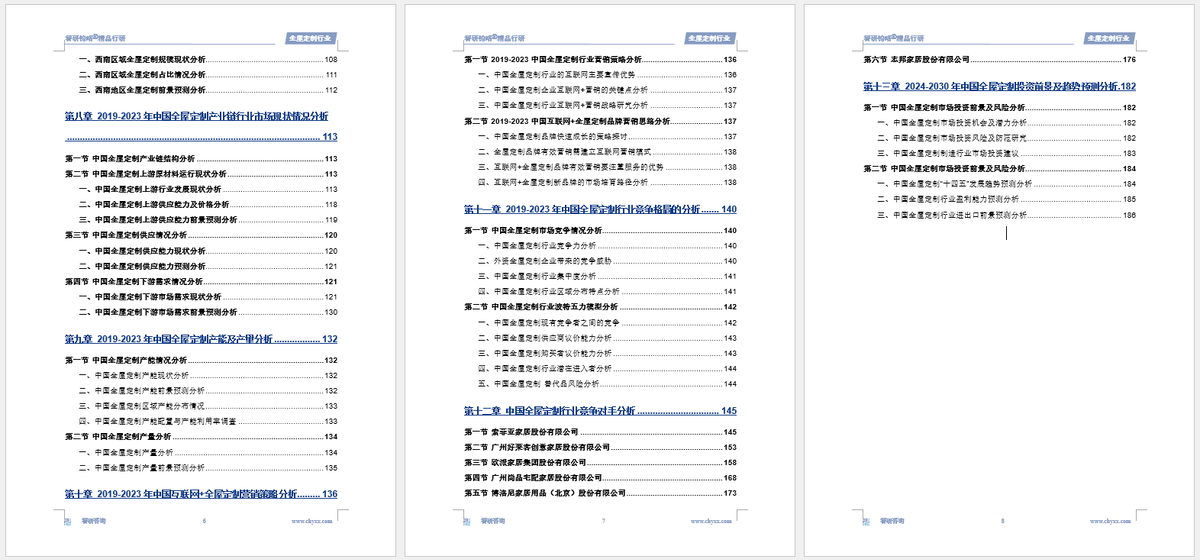The width and height of the screenshot is (1200, 560).
Task: Select 一、中国全屋定制供应能力现状分析 page 120
Action: point(209,251)
